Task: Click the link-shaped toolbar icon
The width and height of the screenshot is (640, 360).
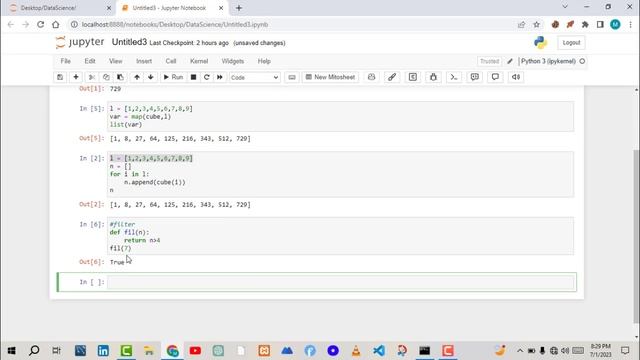Action: click(x=392, y=77)
